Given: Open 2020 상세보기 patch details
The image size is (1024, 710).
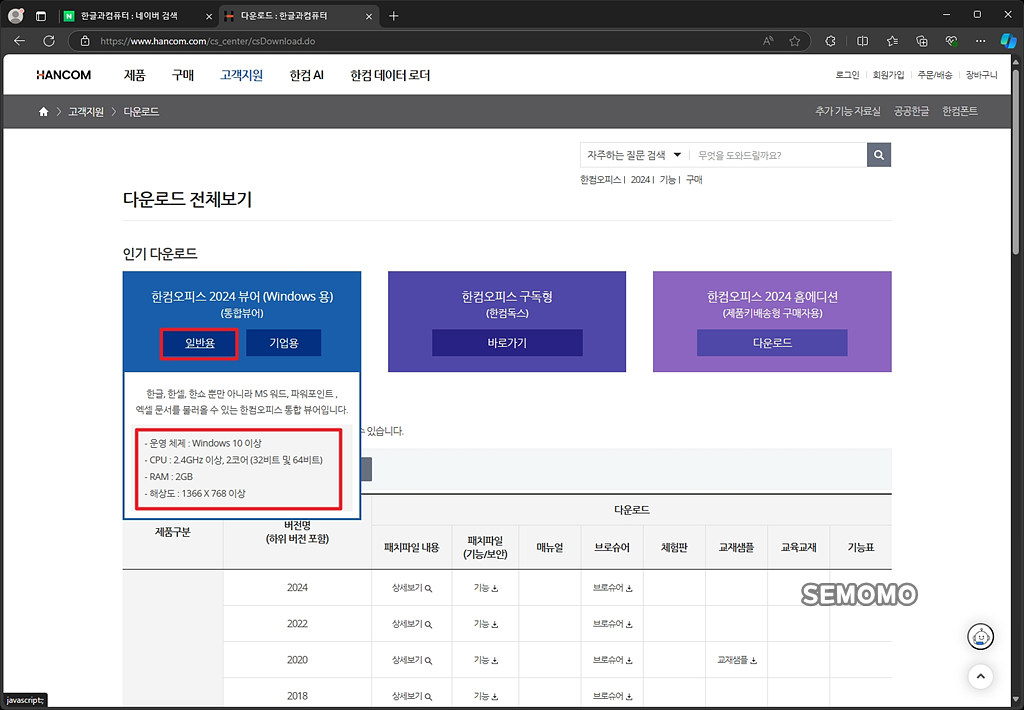Looking at the screenshot, I should click(411, 660).
